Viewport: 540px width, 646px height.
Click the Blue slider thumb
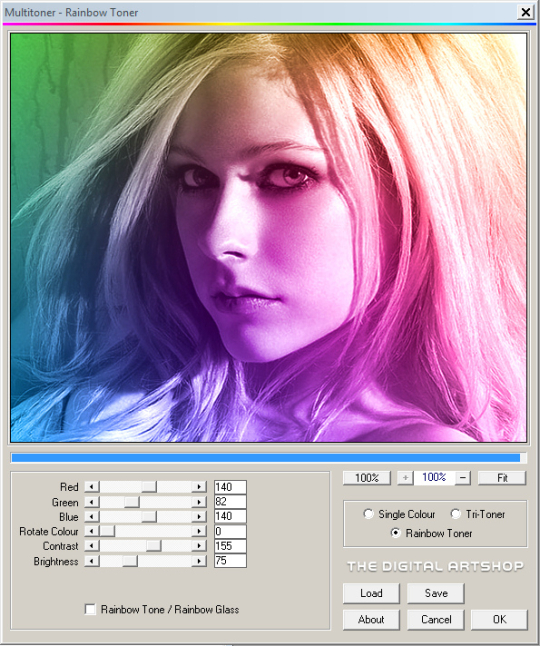149,516
